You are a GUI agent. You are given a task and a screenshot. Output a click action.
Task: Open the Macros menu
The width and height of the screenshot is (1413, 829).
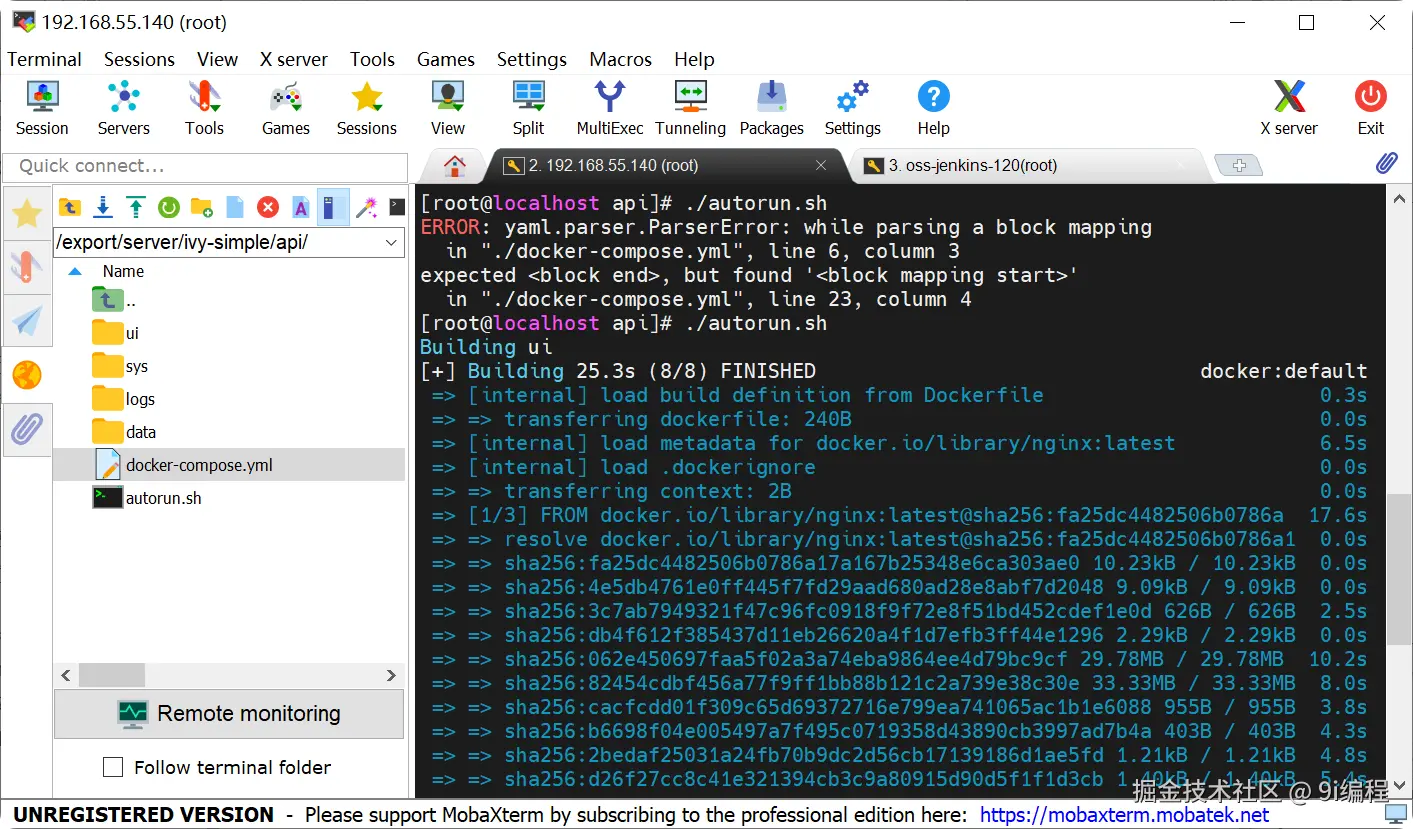click(x=620, y=59)
